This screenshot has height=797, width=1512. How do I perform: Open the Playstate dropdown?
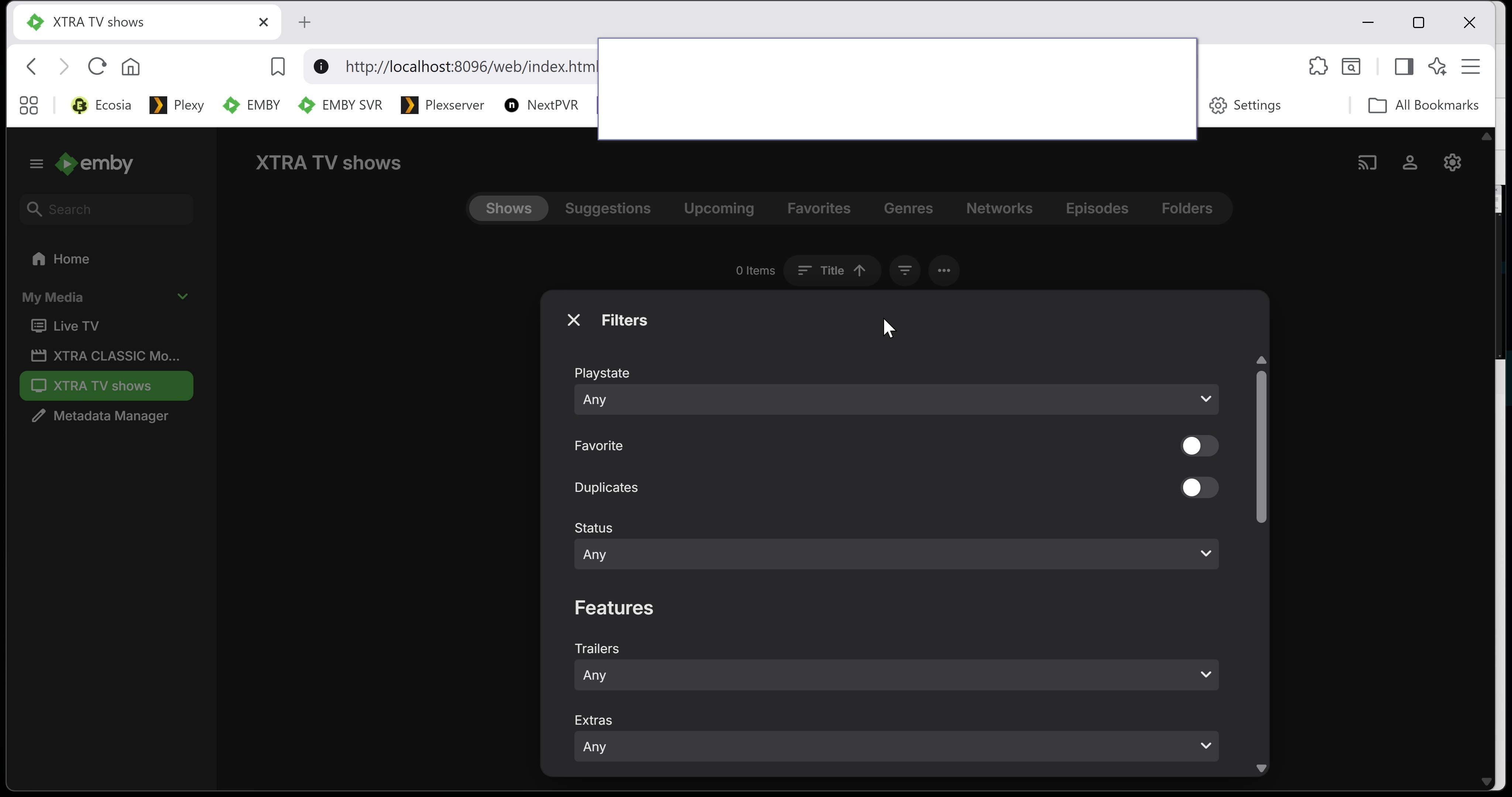(896, 400)
